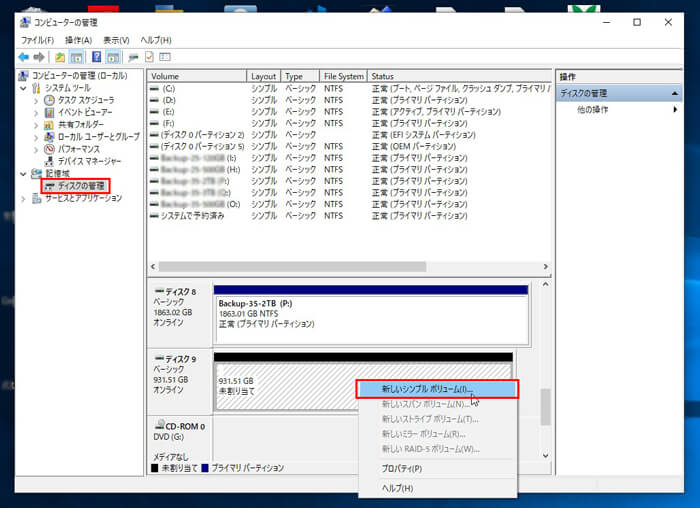
Task: Expand the ローカル ユーザーとグループ node
Action: coord(36,137)
